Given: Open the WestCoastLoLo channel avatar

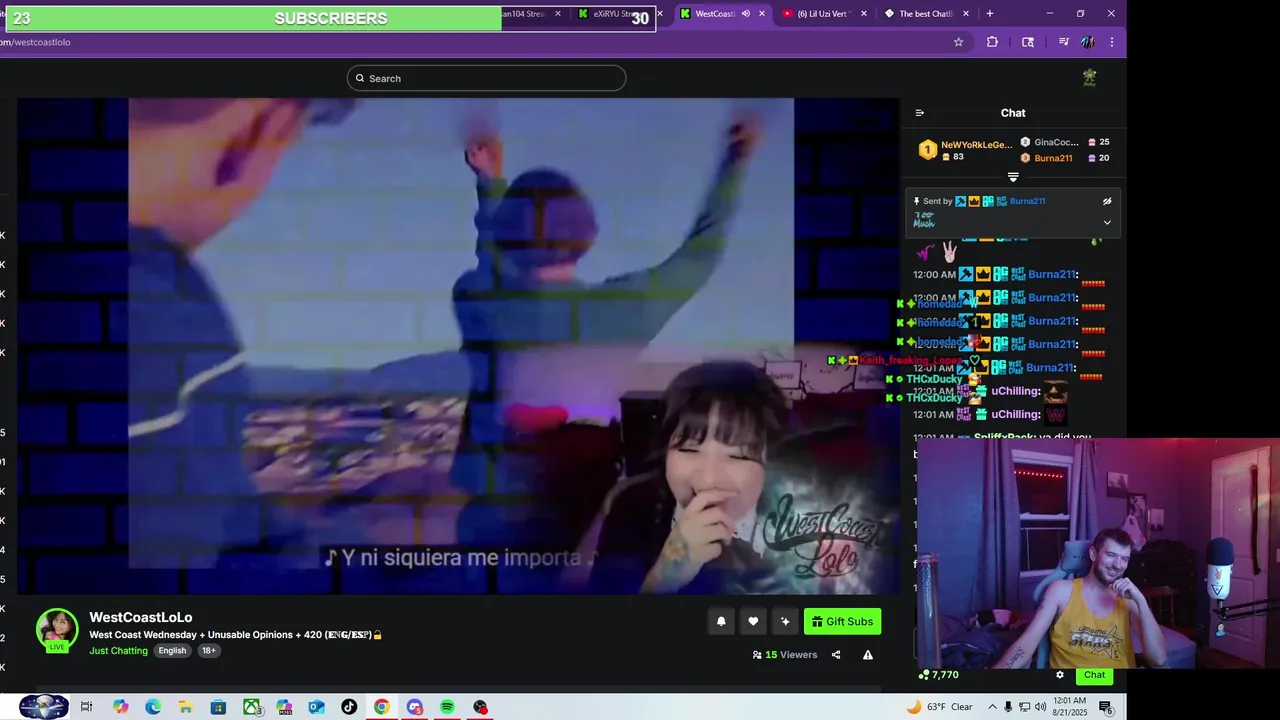Looking at the screenshot, I should click(57, 629).
